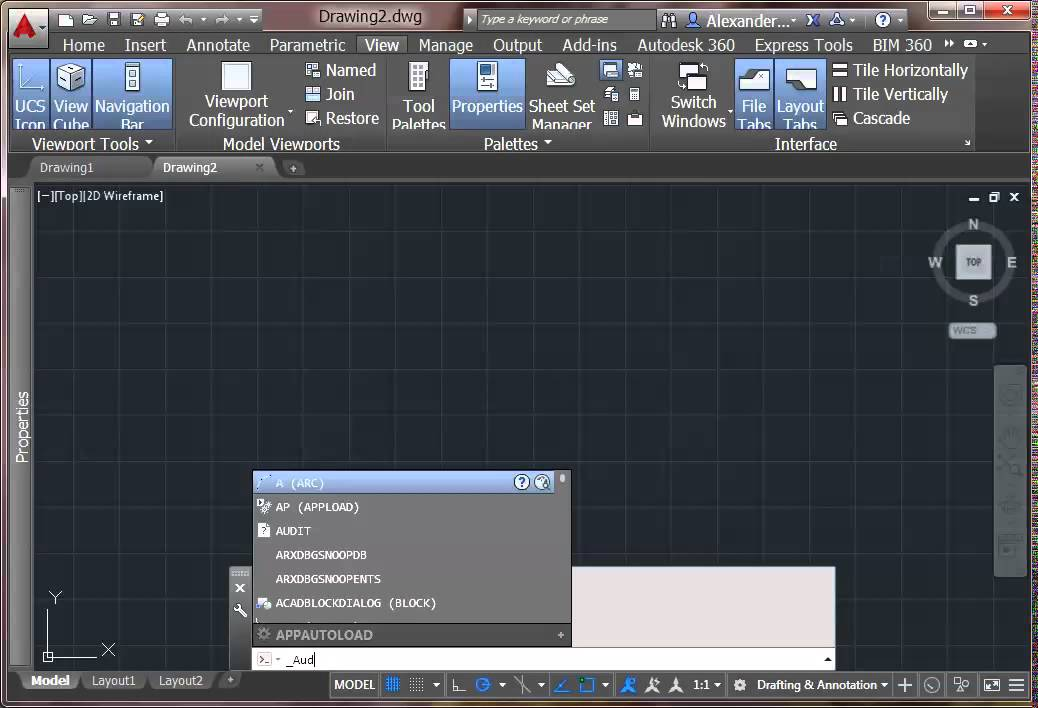Open the WCS coordinate system dropdown
The height and width of the screenshot is (708, 1038).
click(x=972, y=330)
